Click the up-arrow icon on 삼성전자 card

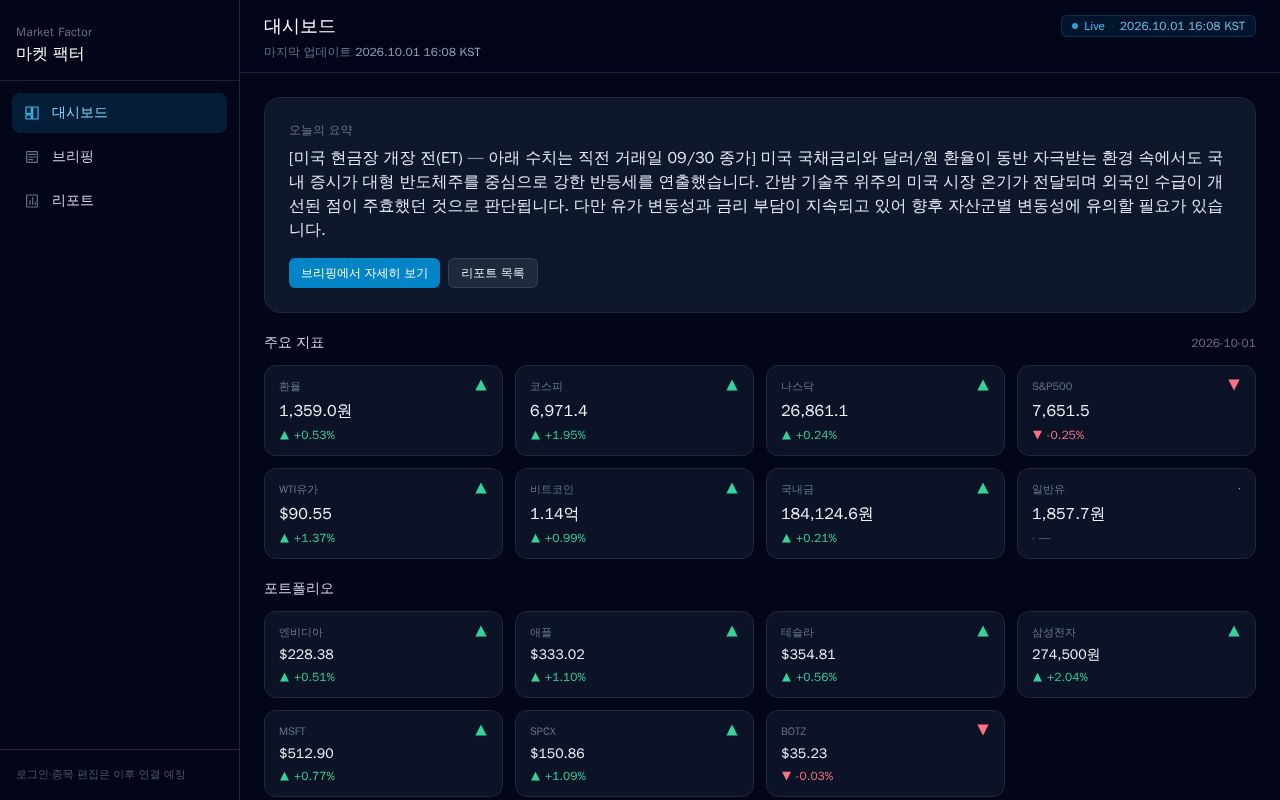coord(1234,631)
